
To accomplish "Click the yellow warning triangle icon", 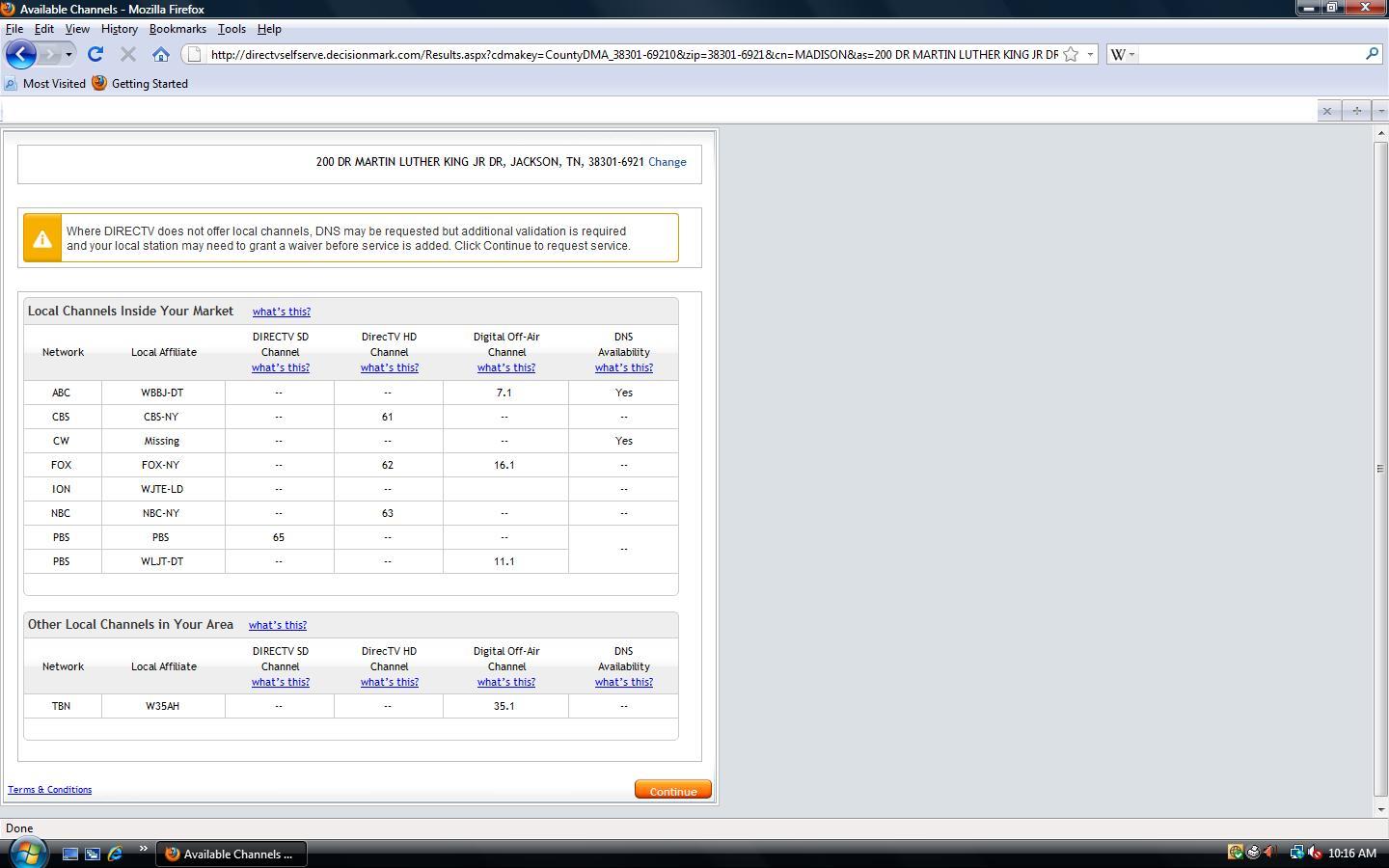I will (x=42, y=238).
